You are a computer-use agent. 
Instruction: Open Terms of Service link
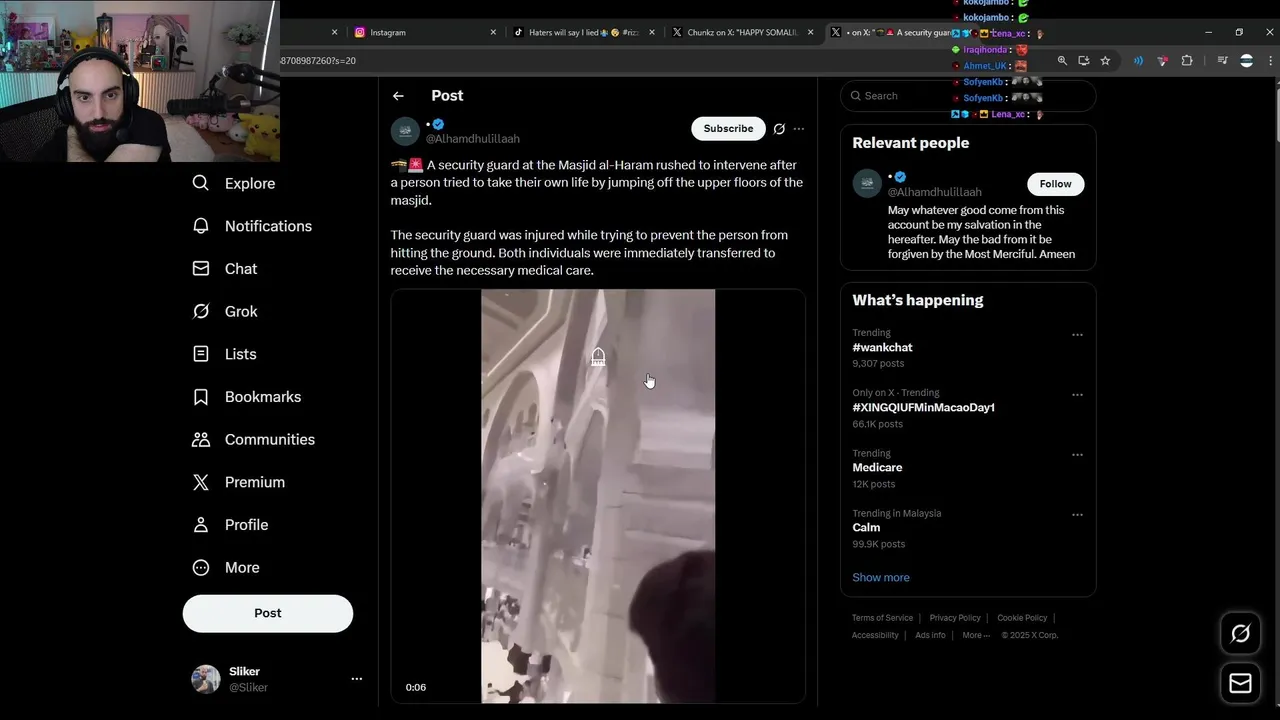click(882, 618)
